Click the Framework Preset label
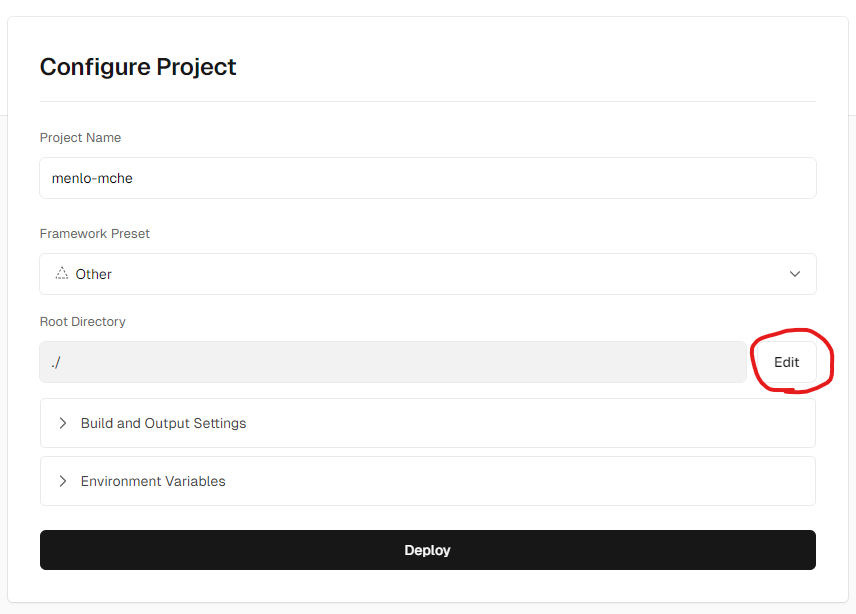 pyautogui.click(x=94, y=233)
